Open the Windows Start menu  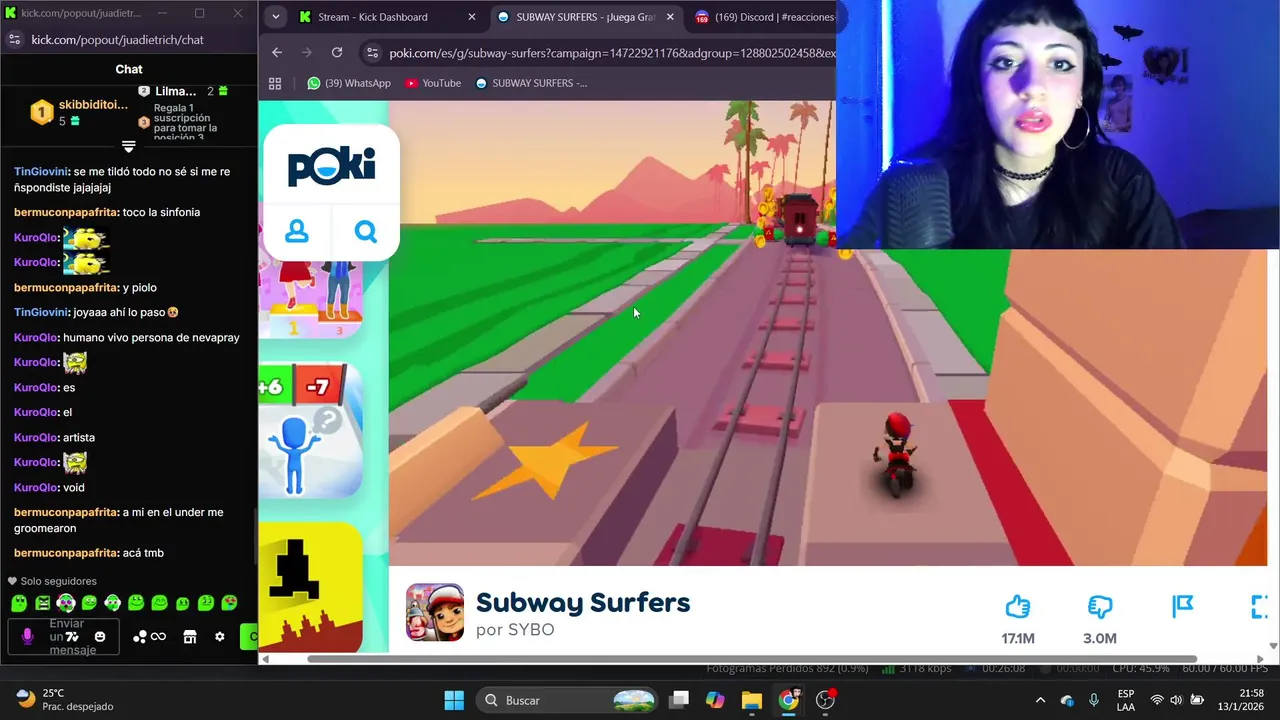(454, 700)
